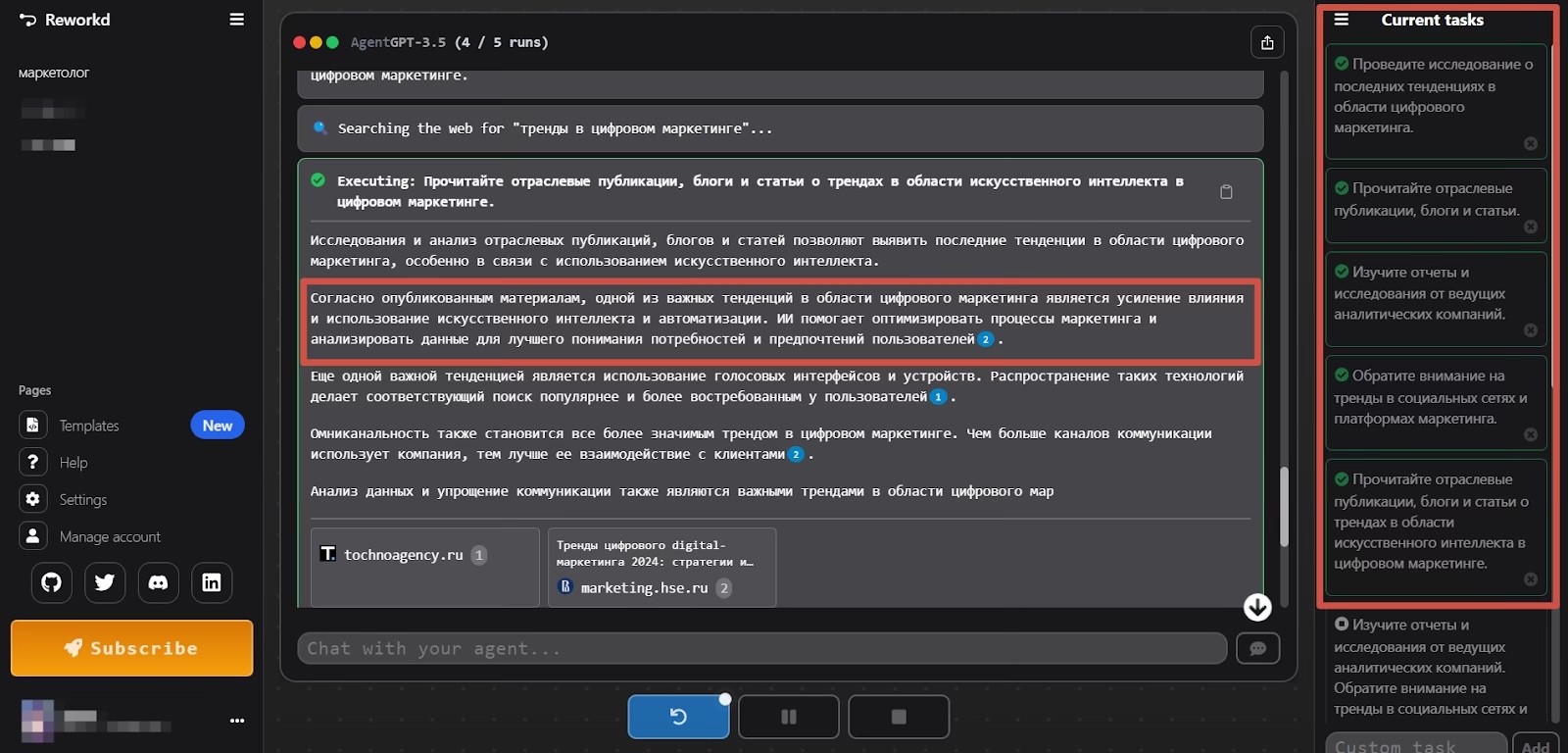Click citation 2 after 'предпочтений пользователей'
The image size is (1568, 753).
click(986, 339)
